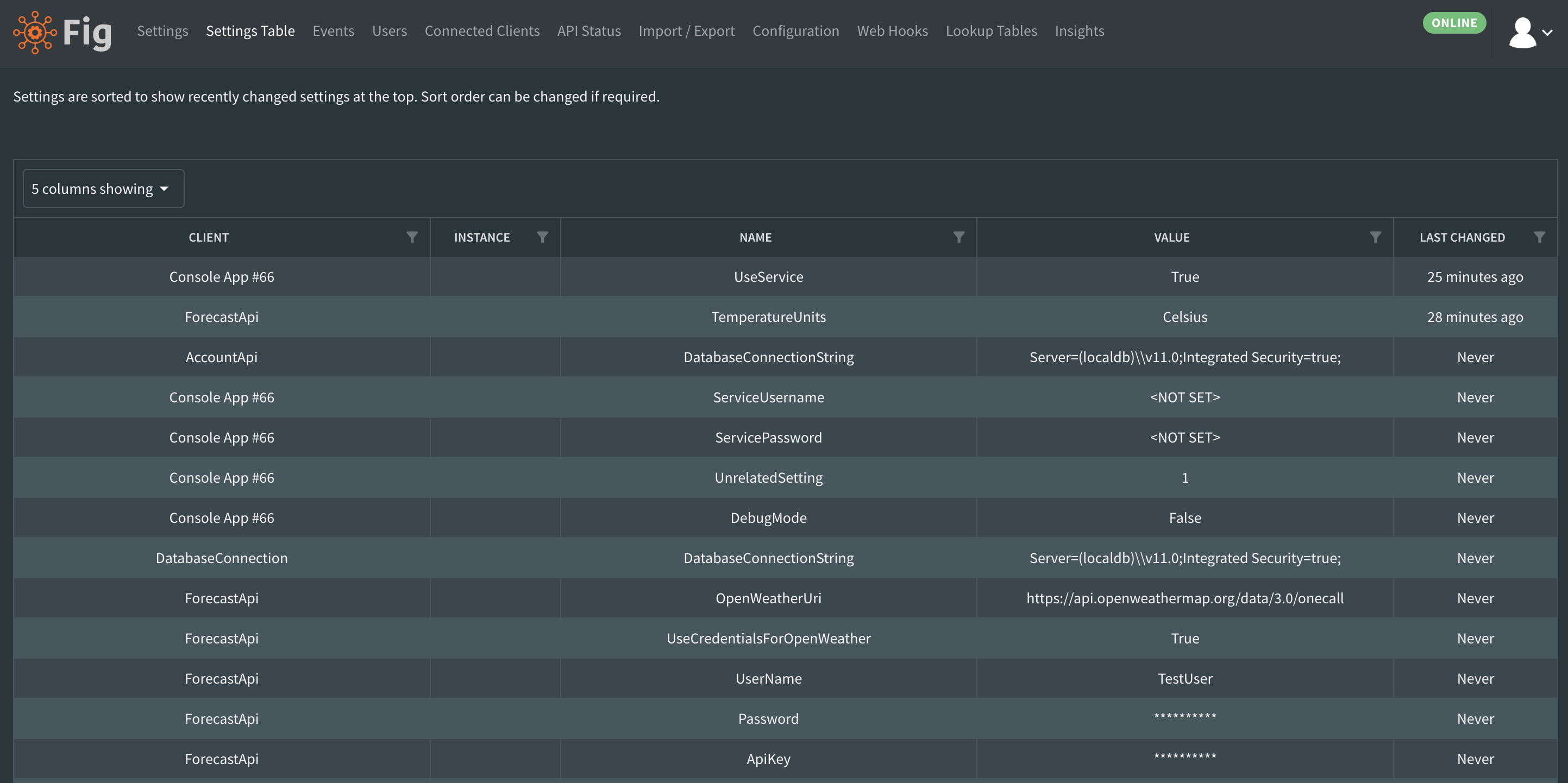Viewport: 1568px width, 783px height.
Task: Click AccountApi connection string value
Action: point(1185,357)
